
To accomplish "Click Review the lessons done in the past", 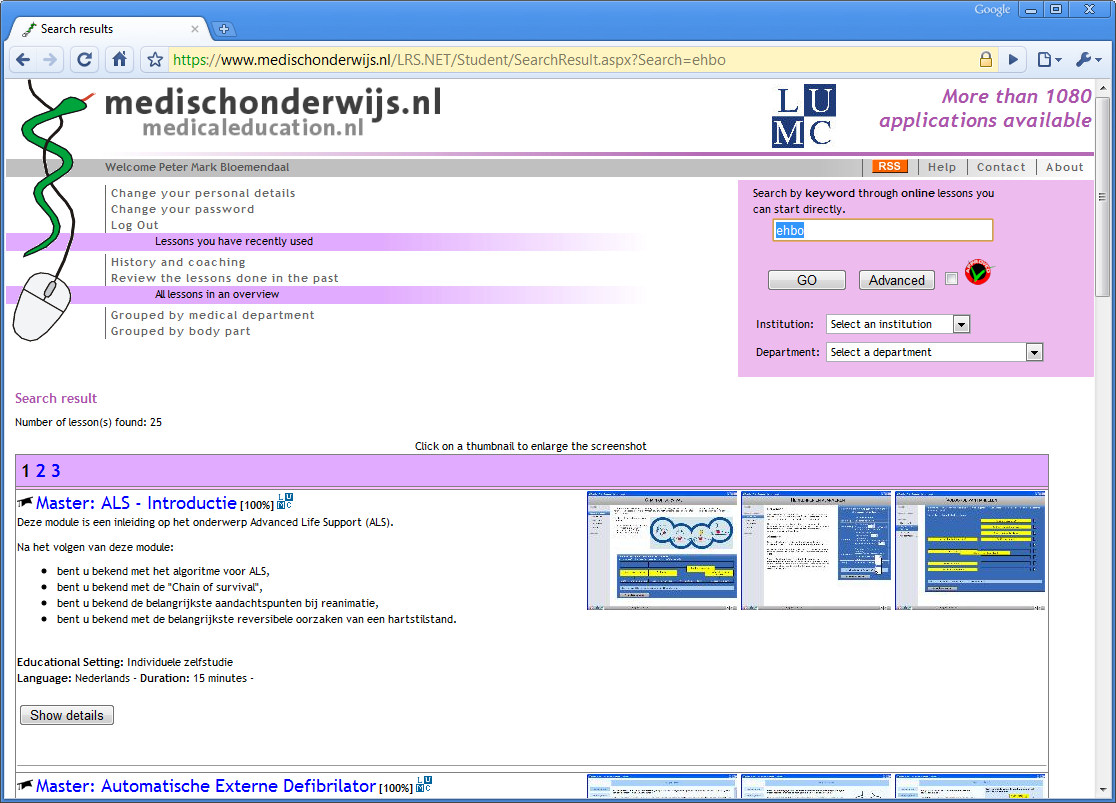I will 224,278.
